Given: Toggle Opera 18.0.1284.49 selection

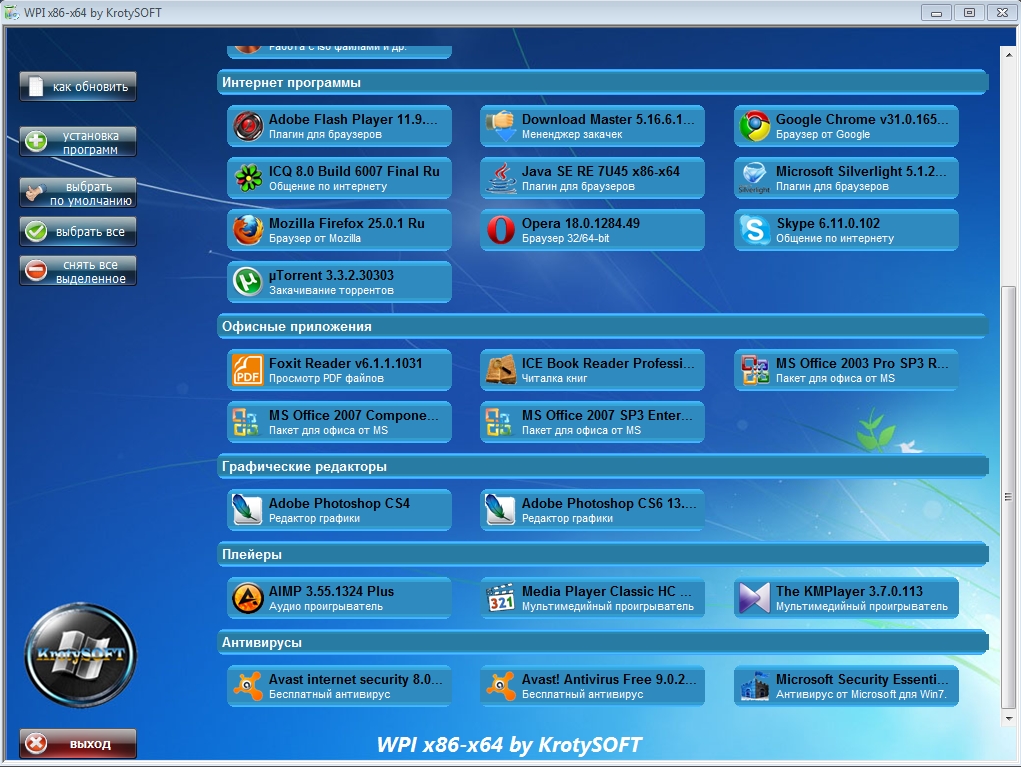Looking at the screenshot, I should click(593, 230).
